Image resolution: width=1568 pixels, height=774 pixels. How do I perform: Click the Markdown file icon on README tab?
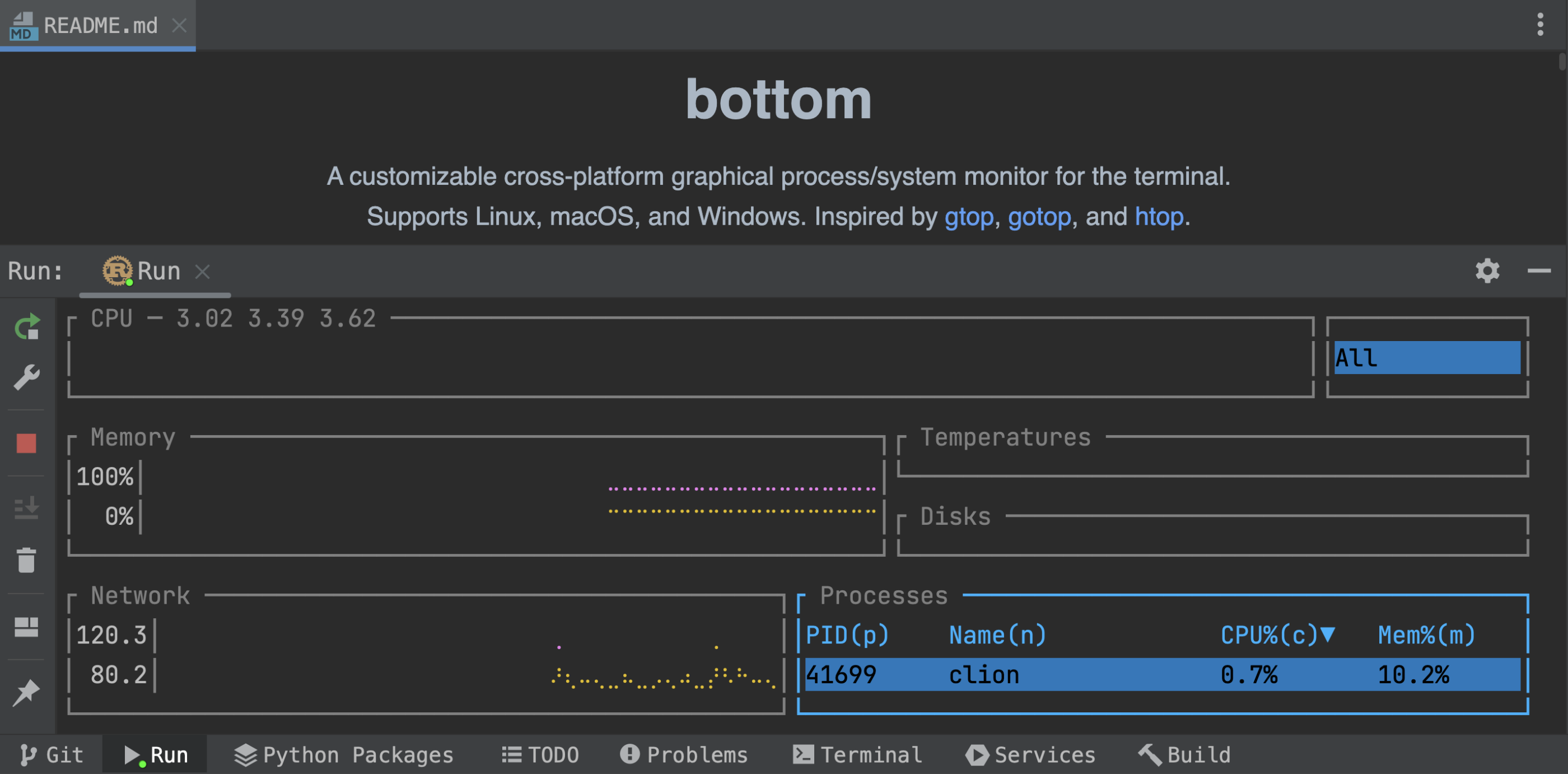(x=23, y=26)
